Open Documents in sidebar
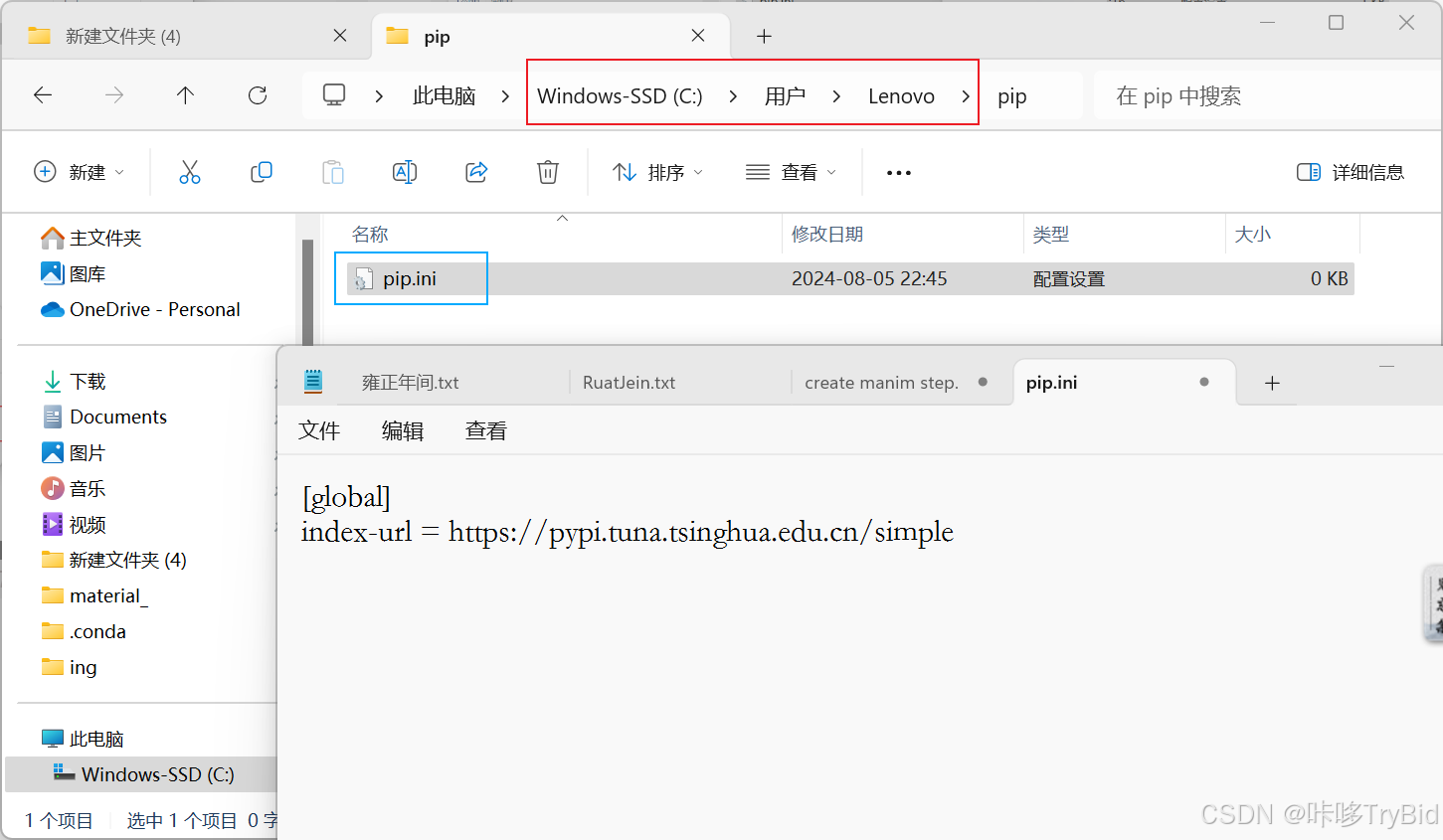Screen dimensions: 1443x840 (x=104, y=417)
